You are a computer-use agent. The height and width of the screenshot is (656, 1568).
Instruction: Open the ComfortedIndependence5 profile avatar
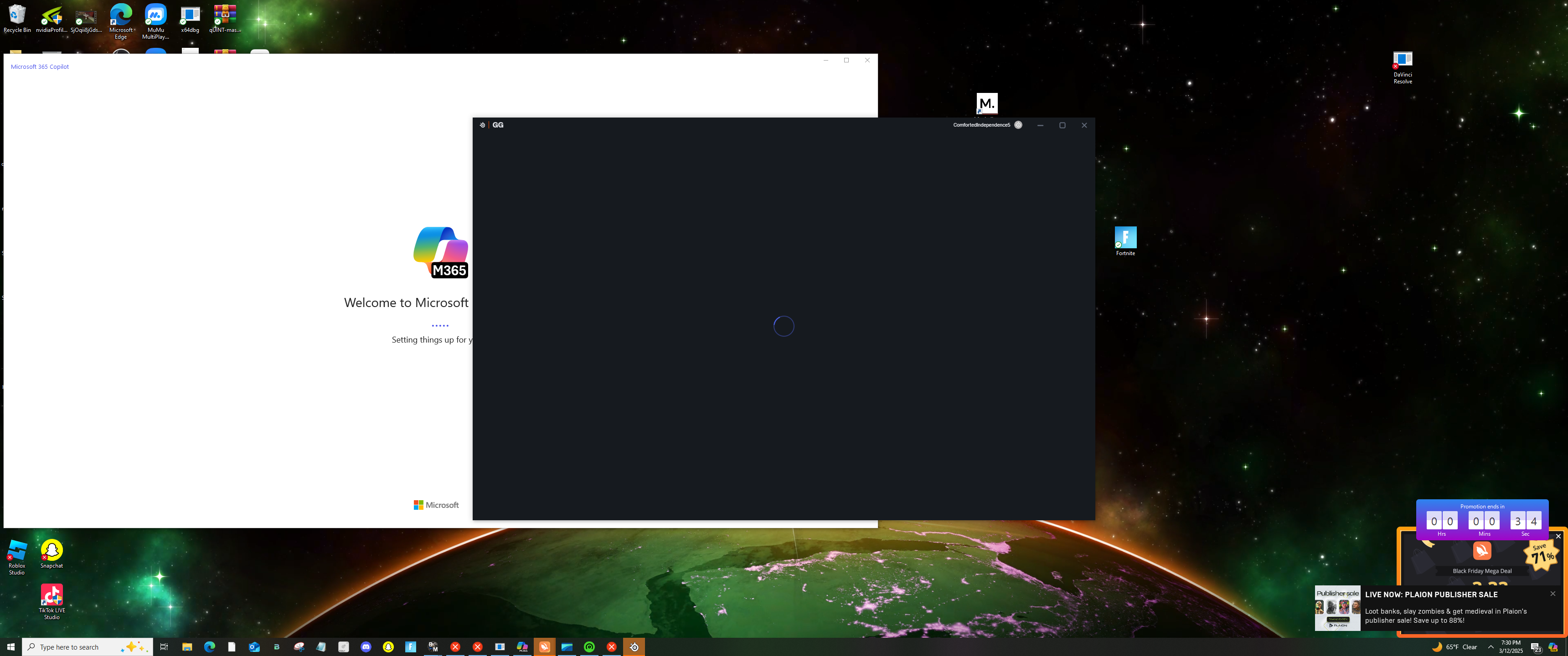click(x=1018, y=125)
